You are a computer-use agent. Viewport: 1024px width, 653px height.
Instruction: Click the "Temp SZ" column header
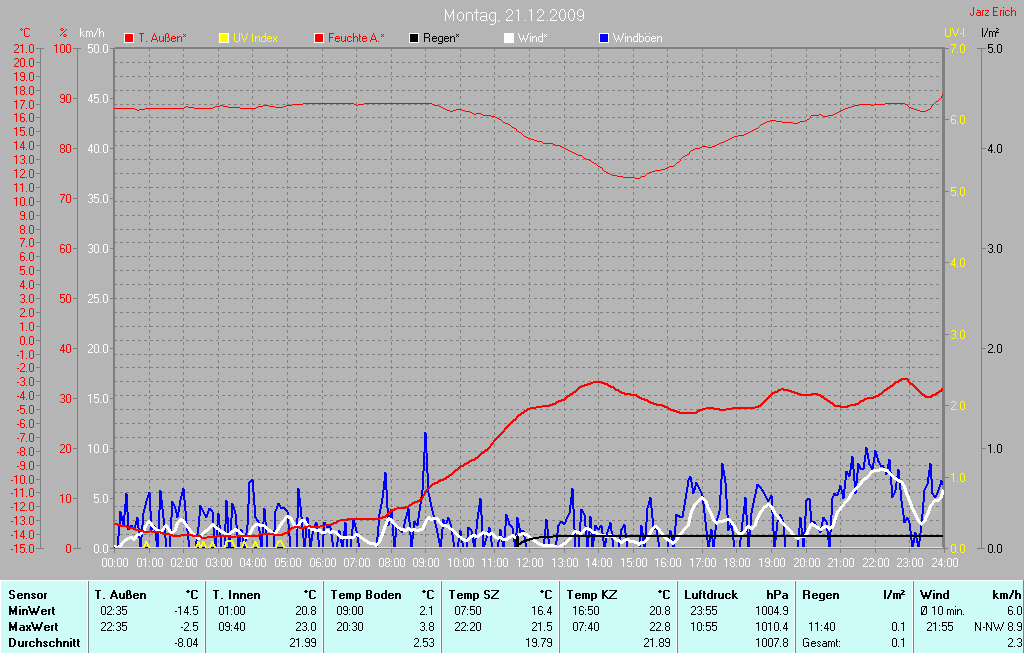(473, 595)
